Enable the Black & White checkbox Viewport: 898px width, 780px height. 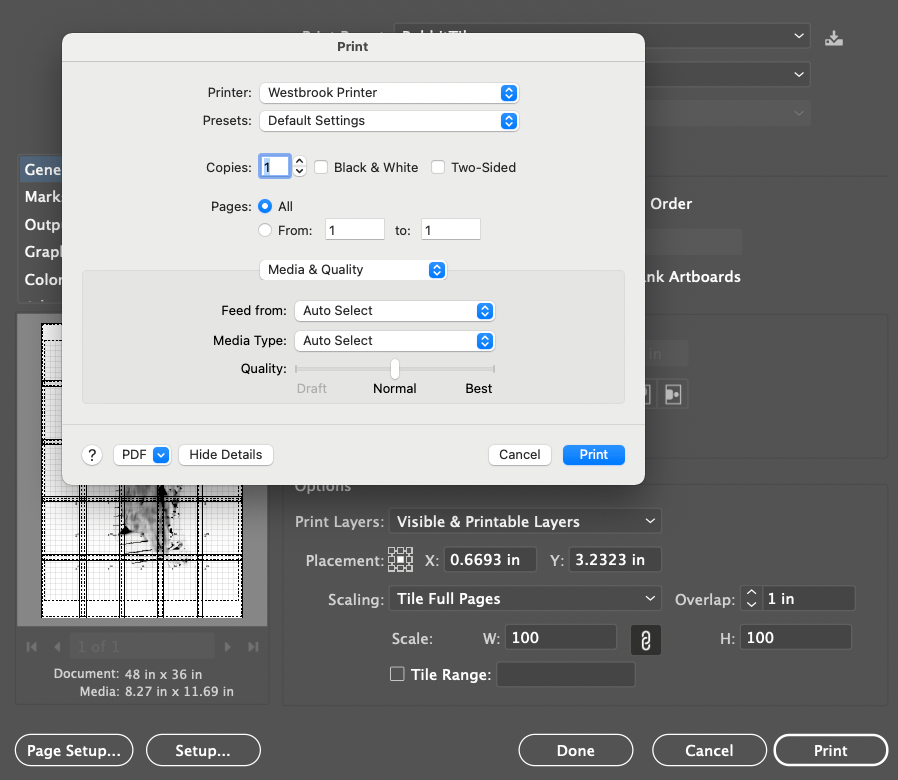tap(320, 167)
